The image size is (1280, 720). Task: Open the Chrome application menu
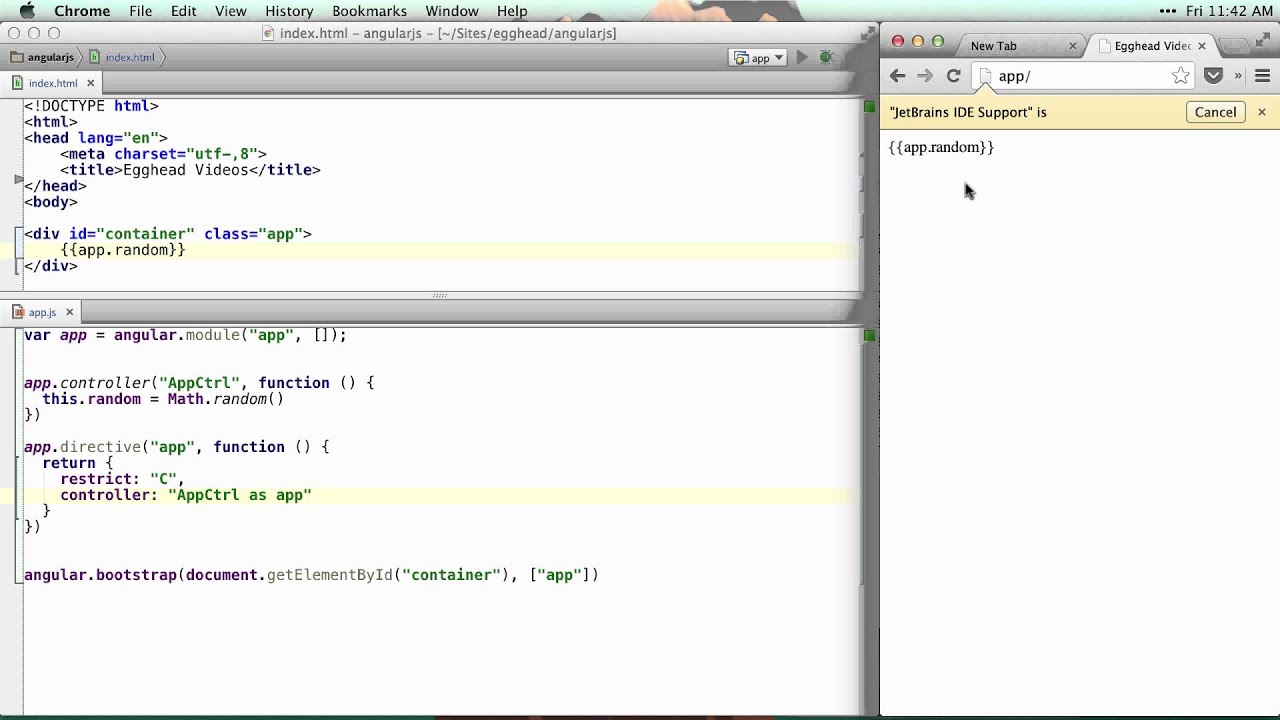coord(82,11)
